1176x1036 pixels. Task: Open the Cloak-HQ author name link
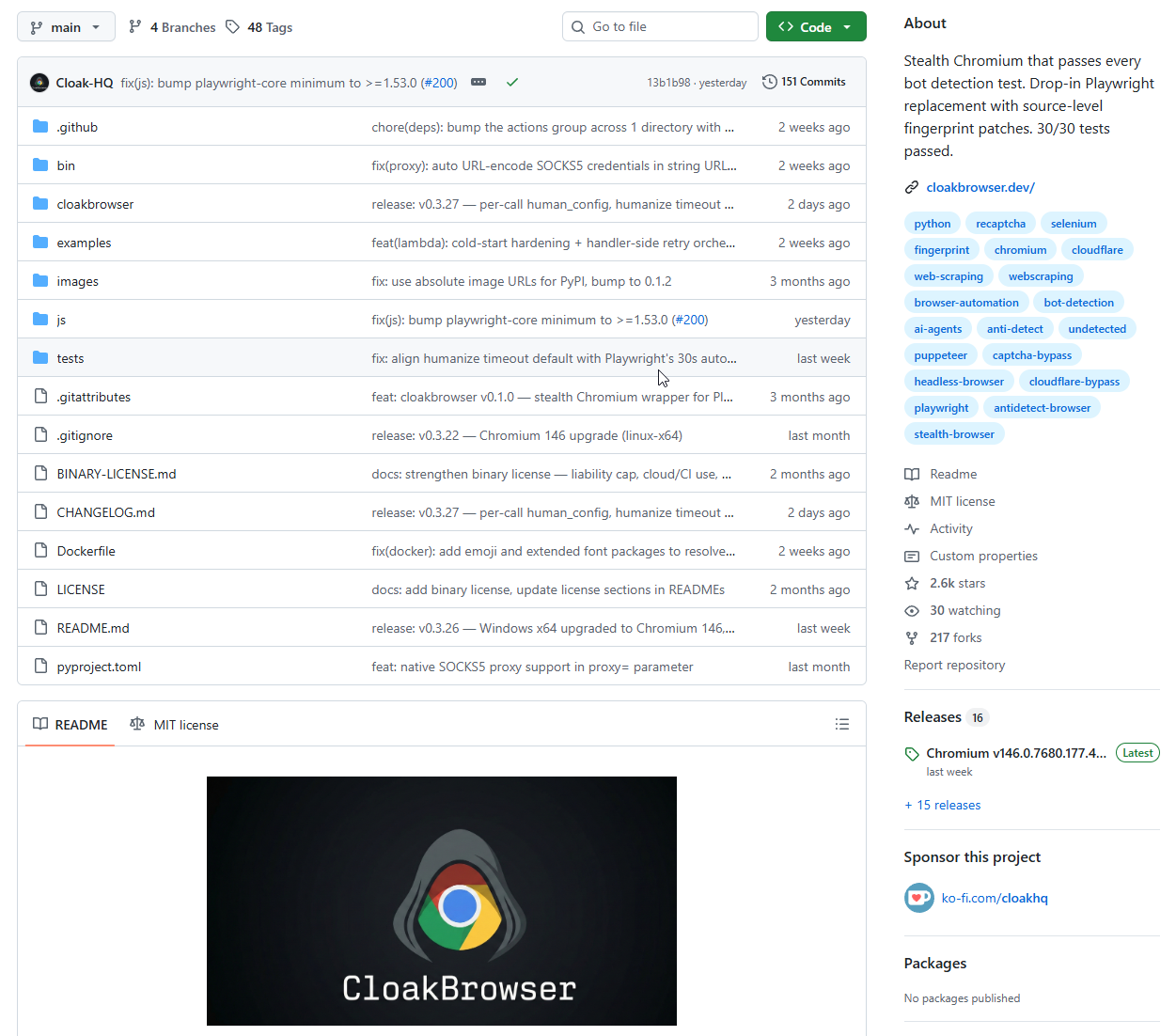[85, 83]
